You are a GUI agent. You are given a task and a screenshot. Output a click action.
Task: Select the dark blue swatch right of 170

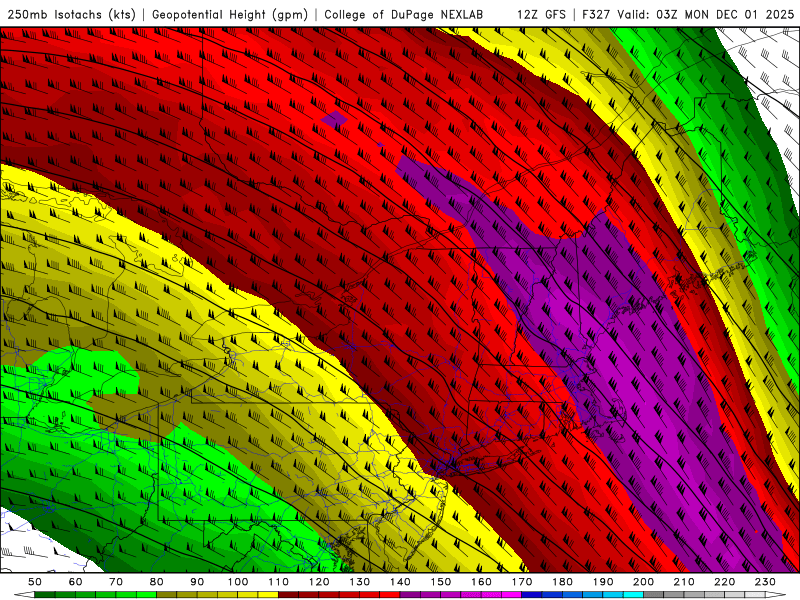(532, 595)
